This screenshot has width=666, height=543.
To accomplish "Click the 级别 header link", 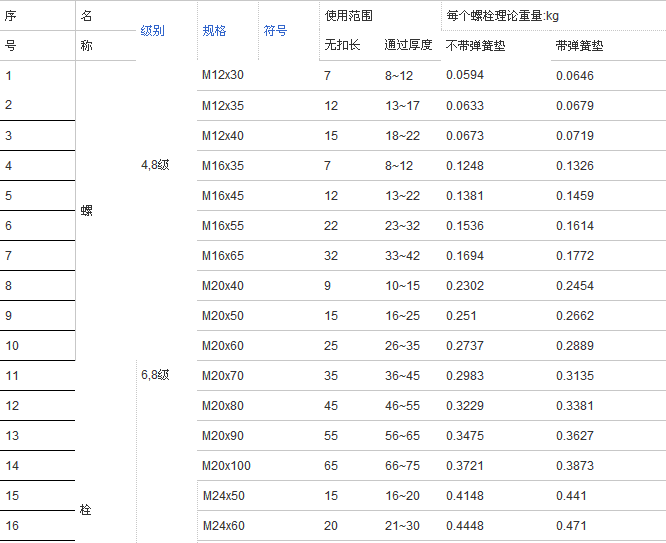I will click(x=152, y=31).
